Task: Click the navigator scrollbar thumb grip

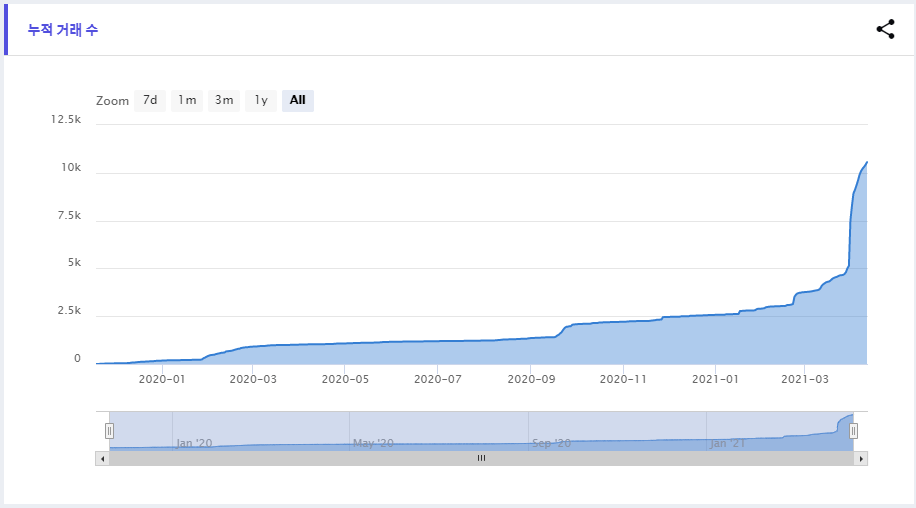Action: click(x=481, y=458)
